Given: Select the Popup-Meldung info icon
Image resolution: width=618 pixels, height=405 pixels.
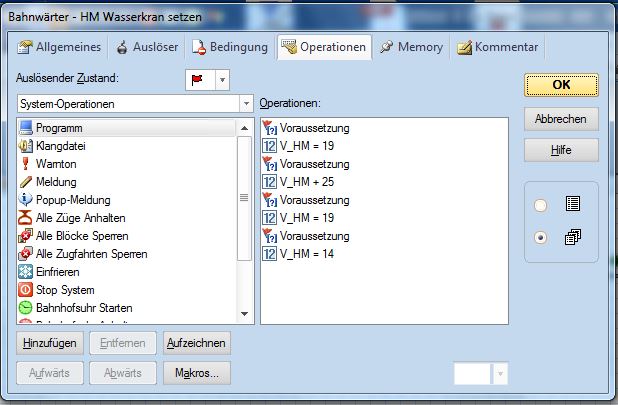Looking at the screenshot, I should (26, 200).
